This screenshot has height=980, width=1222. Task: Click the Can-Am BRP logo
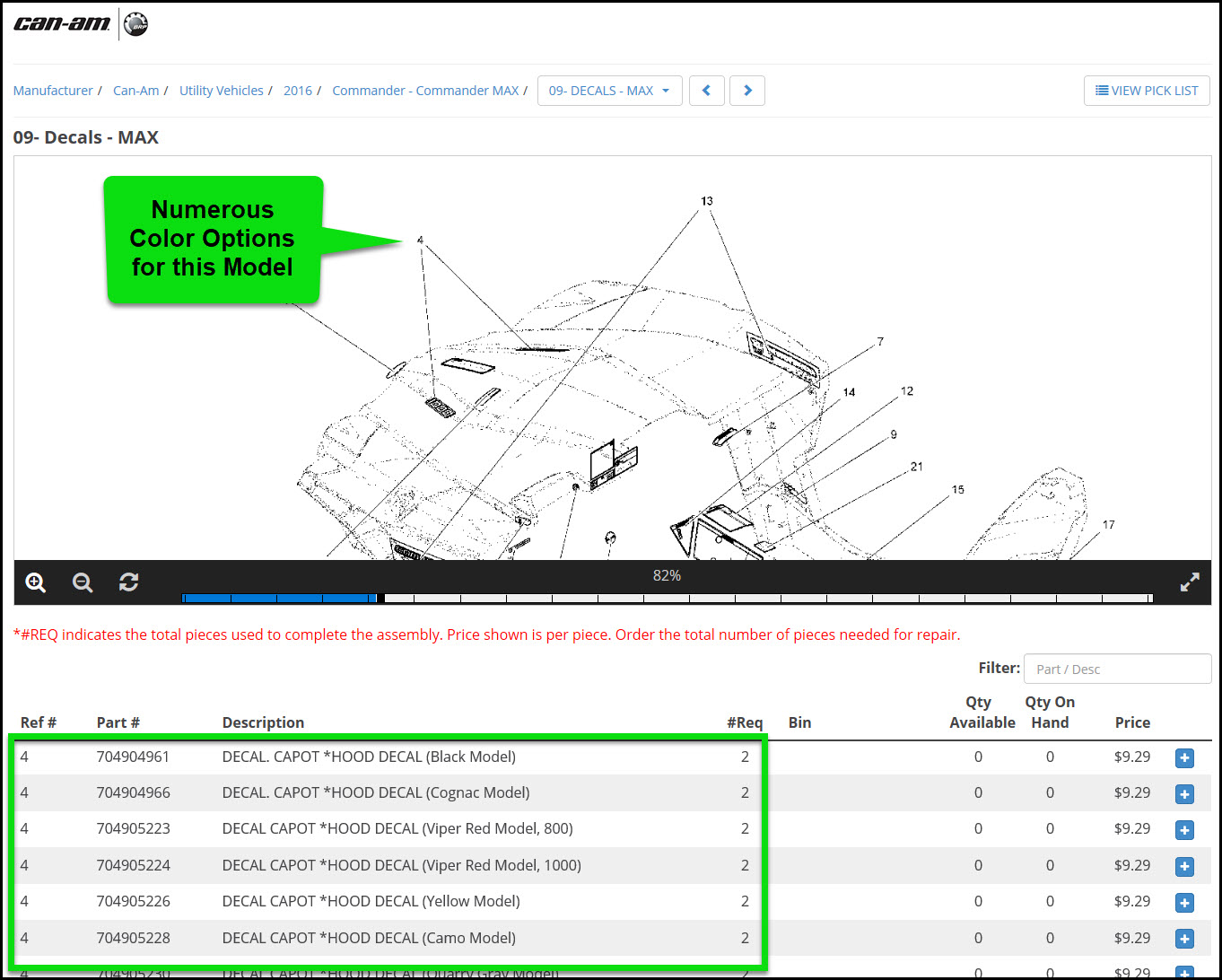(x=81, y=24)
